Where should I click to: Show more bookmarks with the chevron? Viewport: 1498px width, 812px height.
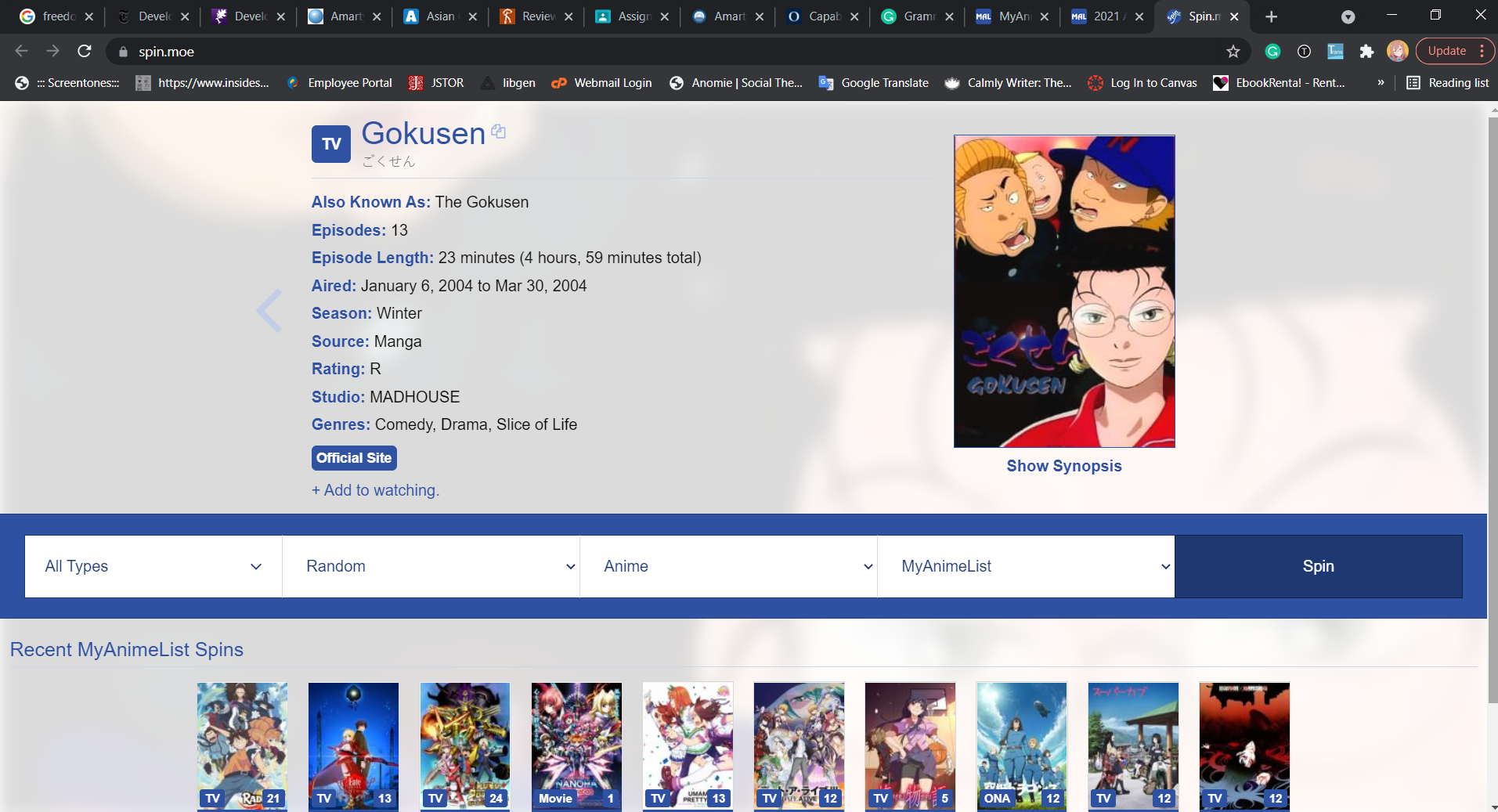click(1381, 82)
